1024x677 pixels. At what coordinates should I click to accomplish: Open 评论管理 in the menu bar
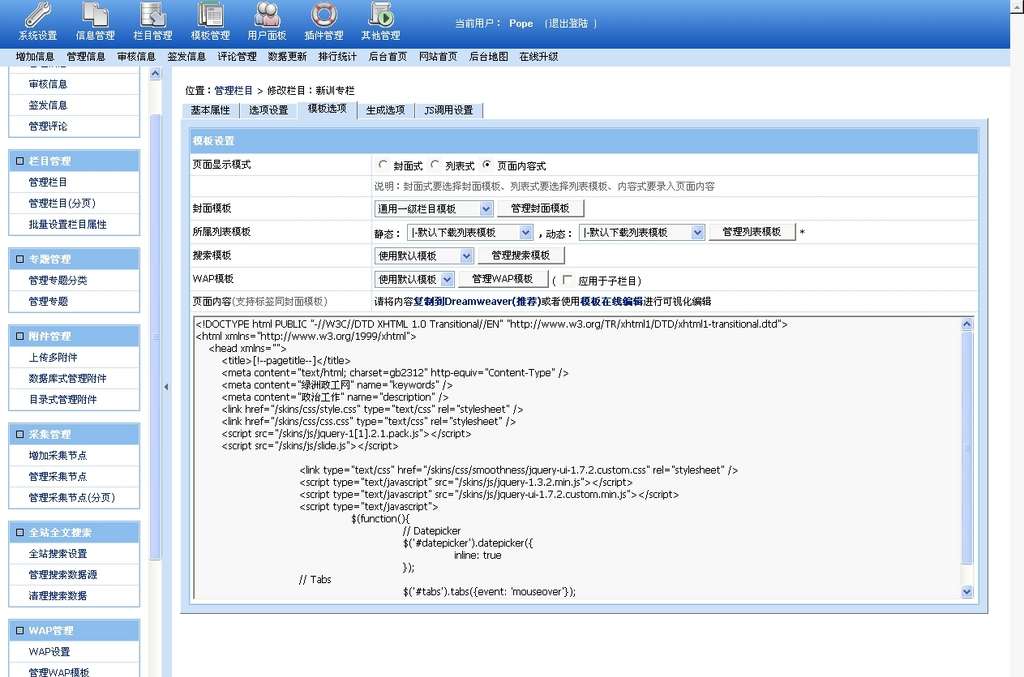pos(237,57)
